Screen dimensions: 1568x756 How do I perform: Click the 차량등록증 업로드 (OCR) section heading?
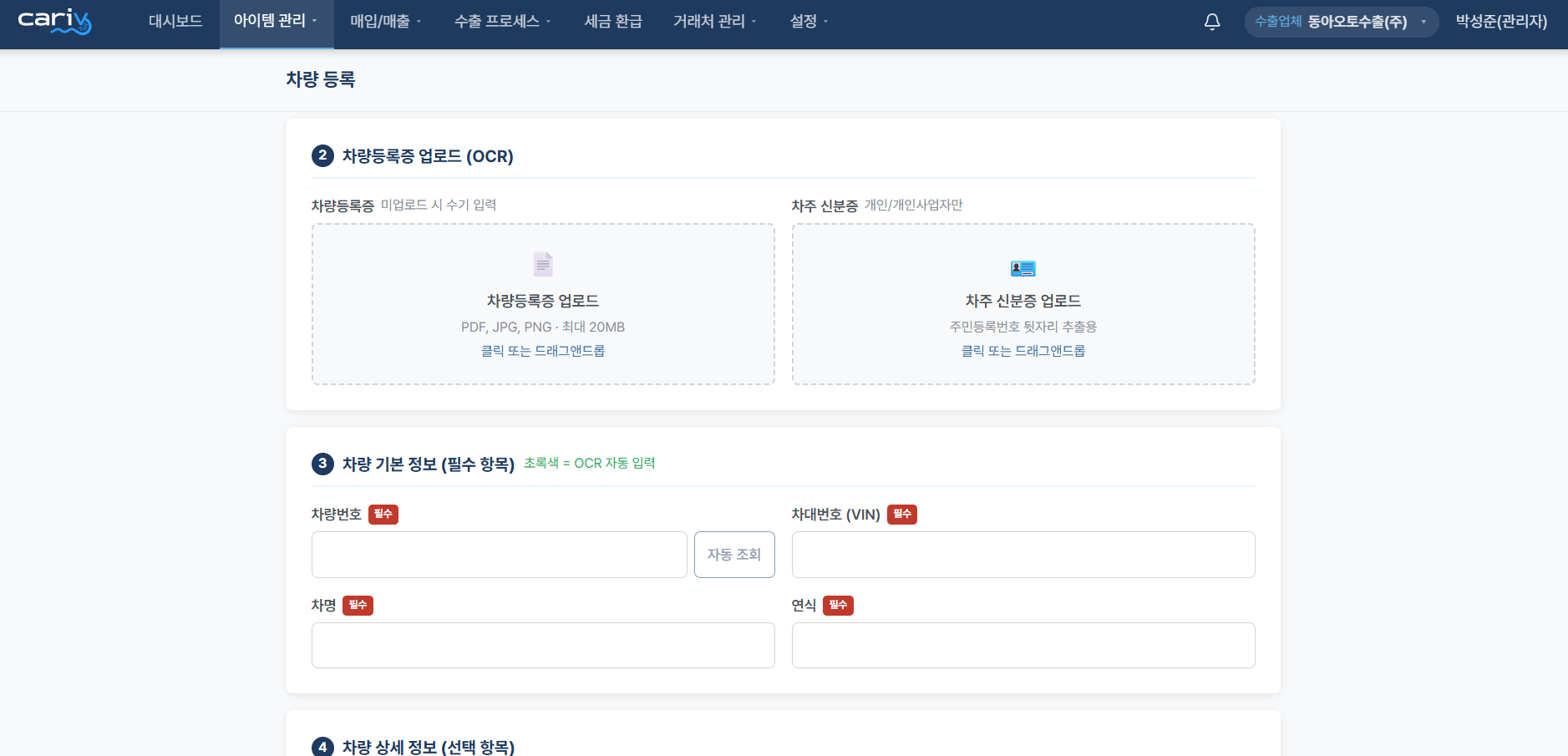(x=428, y=156)
